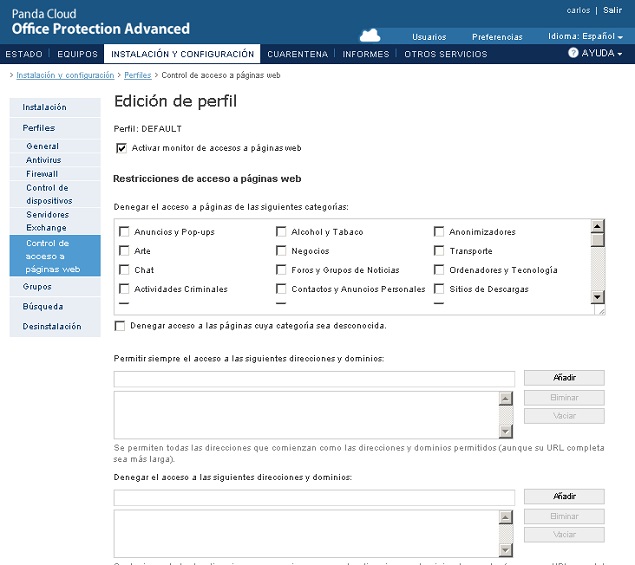Click down arrow of denied addresses list
Image resolution: width=635 pixels, height=565 pixels.
coord(505,550)
